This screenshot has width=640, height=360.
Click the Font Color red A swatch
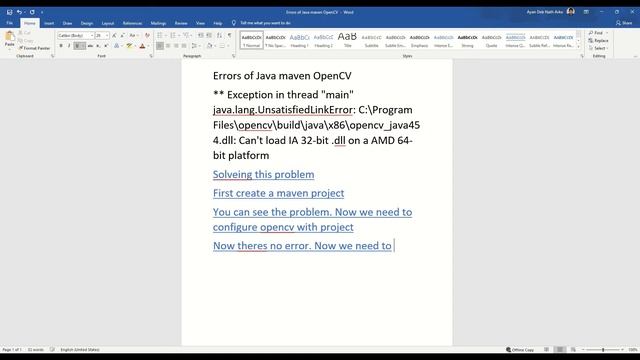click(142, 46)
